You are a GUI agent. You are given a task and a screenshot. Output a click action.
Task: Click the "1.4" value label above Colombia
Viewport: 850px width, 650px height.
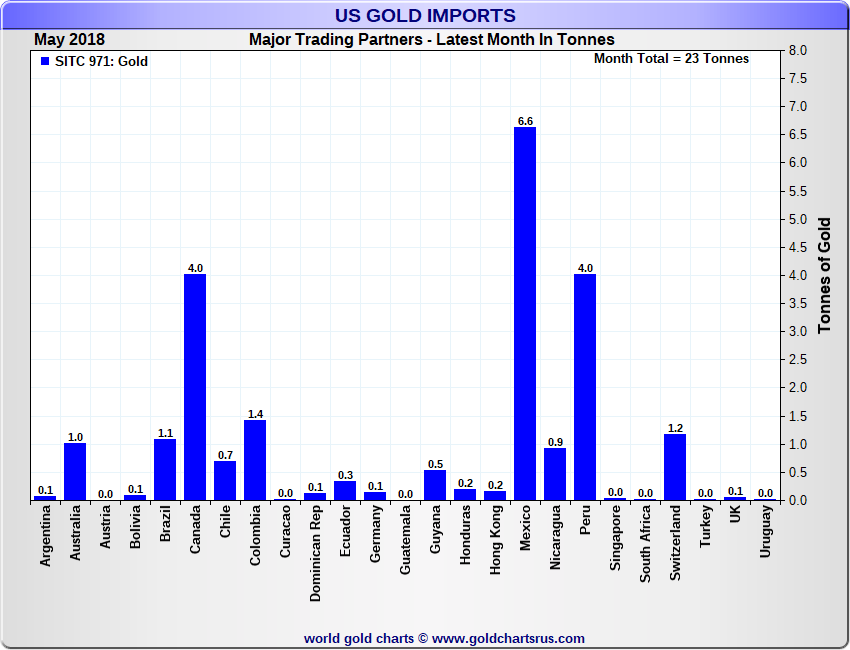click(255, 414)
